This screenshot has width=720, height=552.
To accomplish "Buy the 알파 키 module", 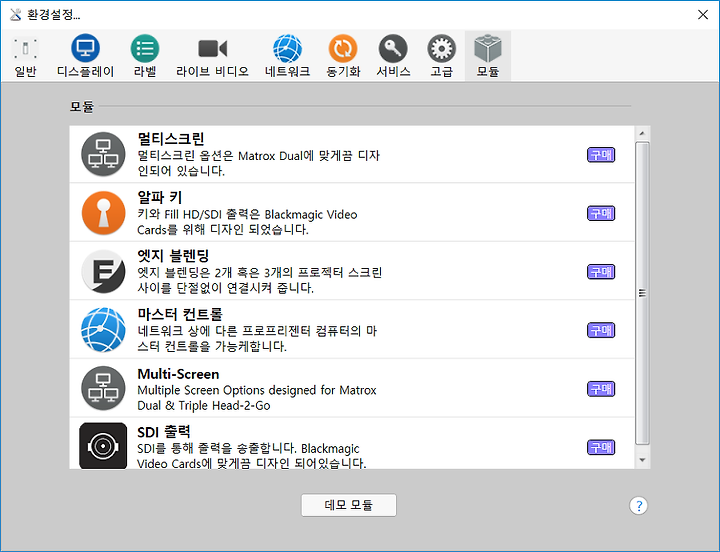I will click(x=601, y=213).
